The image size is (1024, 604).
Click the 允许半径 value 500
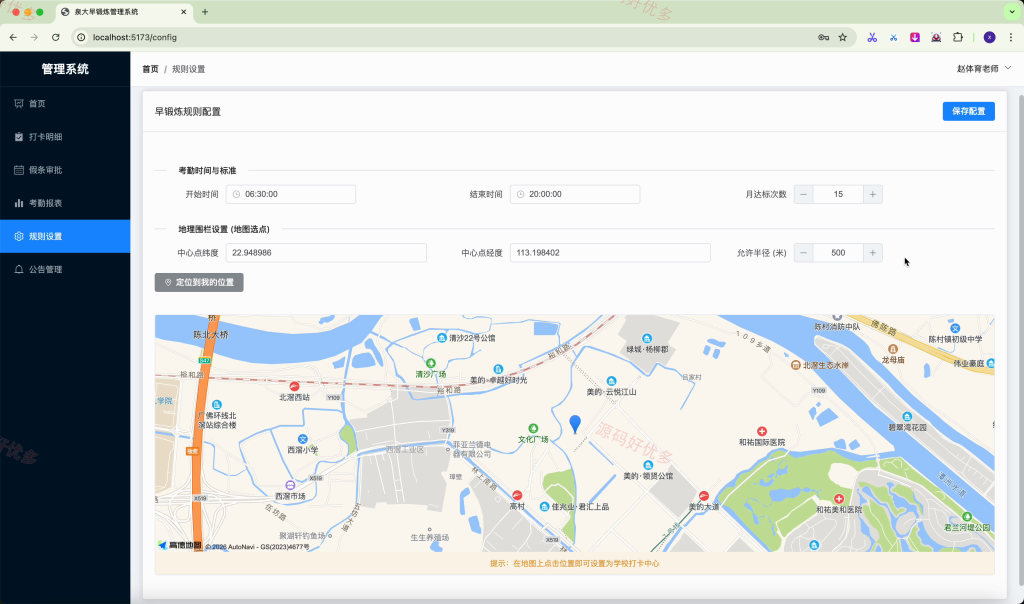[x=838, y=253]
